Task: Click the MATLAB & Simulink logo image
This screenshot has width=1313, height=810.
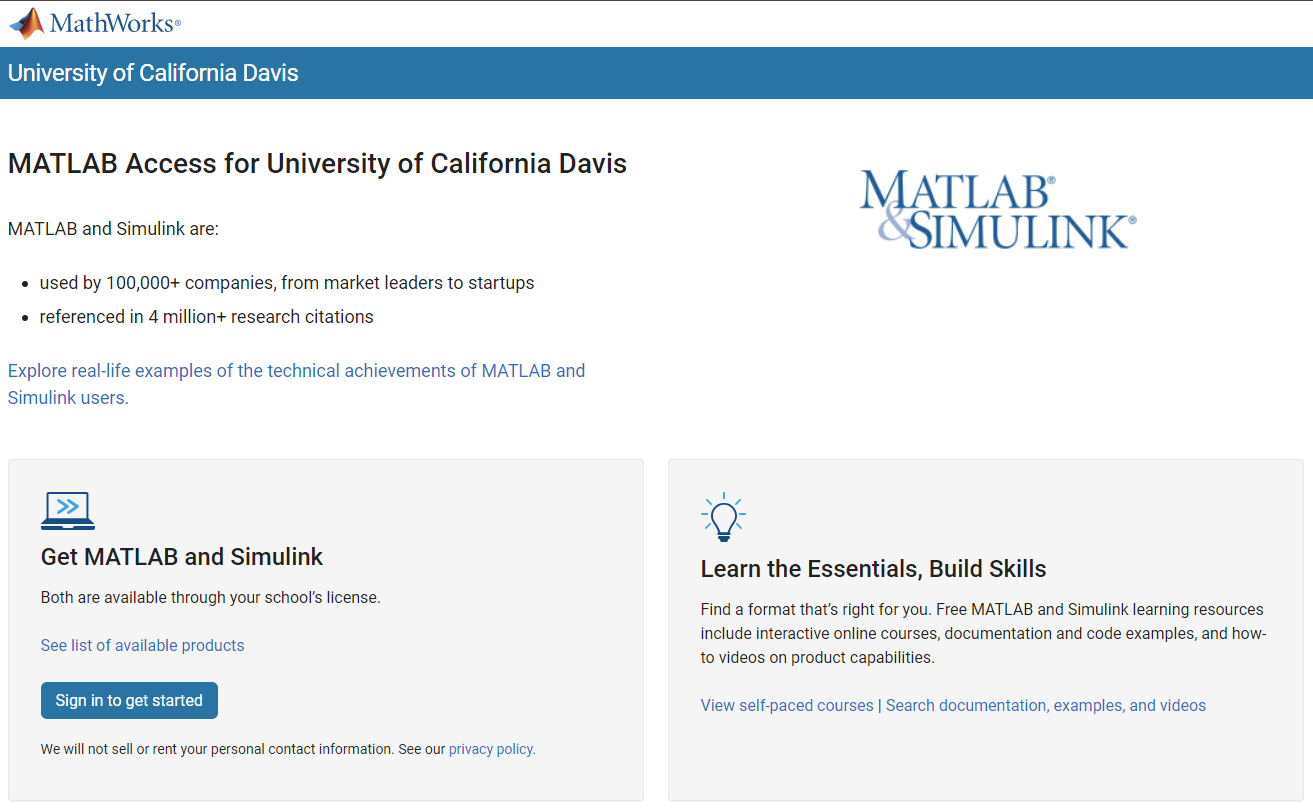Action: pos(997,210)
